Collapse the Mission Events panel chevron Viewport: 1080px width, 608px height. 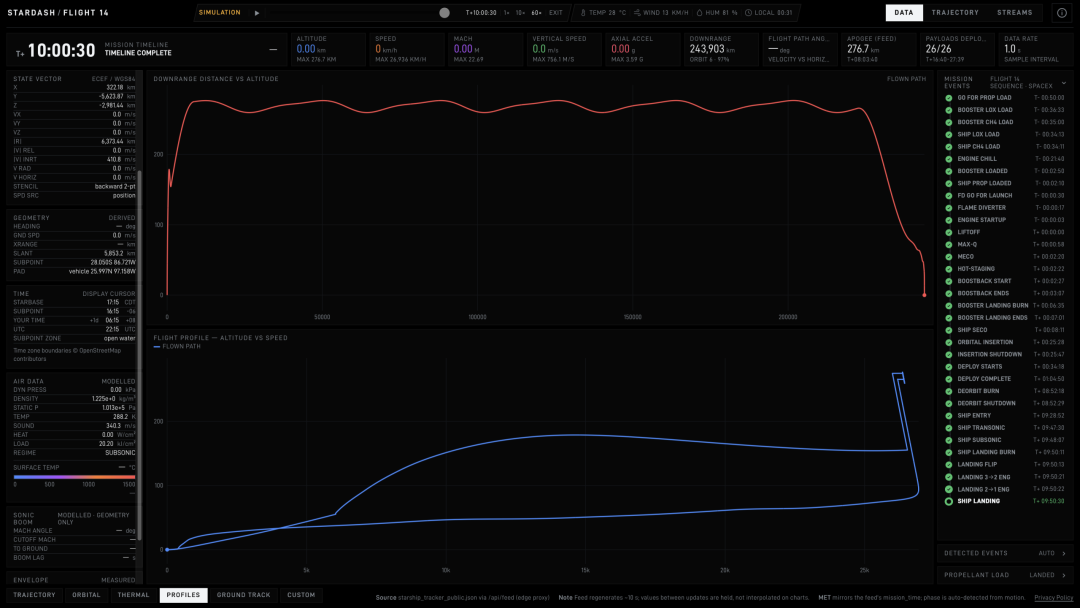(1064, 83)
